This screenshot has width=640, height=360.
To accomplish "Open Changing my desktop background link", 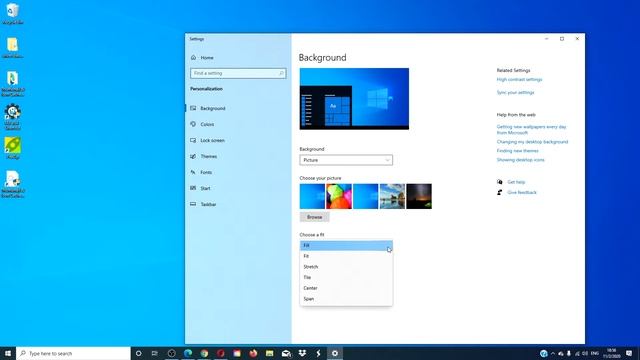I will coord(532,142).
